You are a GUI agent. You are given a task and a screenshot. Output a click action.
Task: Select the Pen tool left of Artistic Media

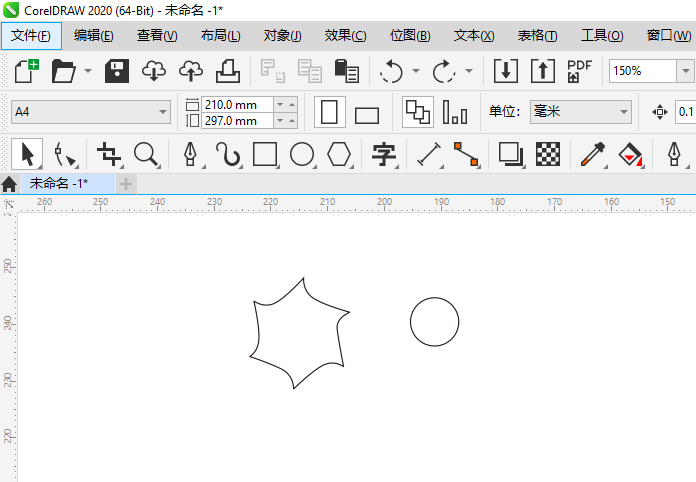click(x=190, y=154)
